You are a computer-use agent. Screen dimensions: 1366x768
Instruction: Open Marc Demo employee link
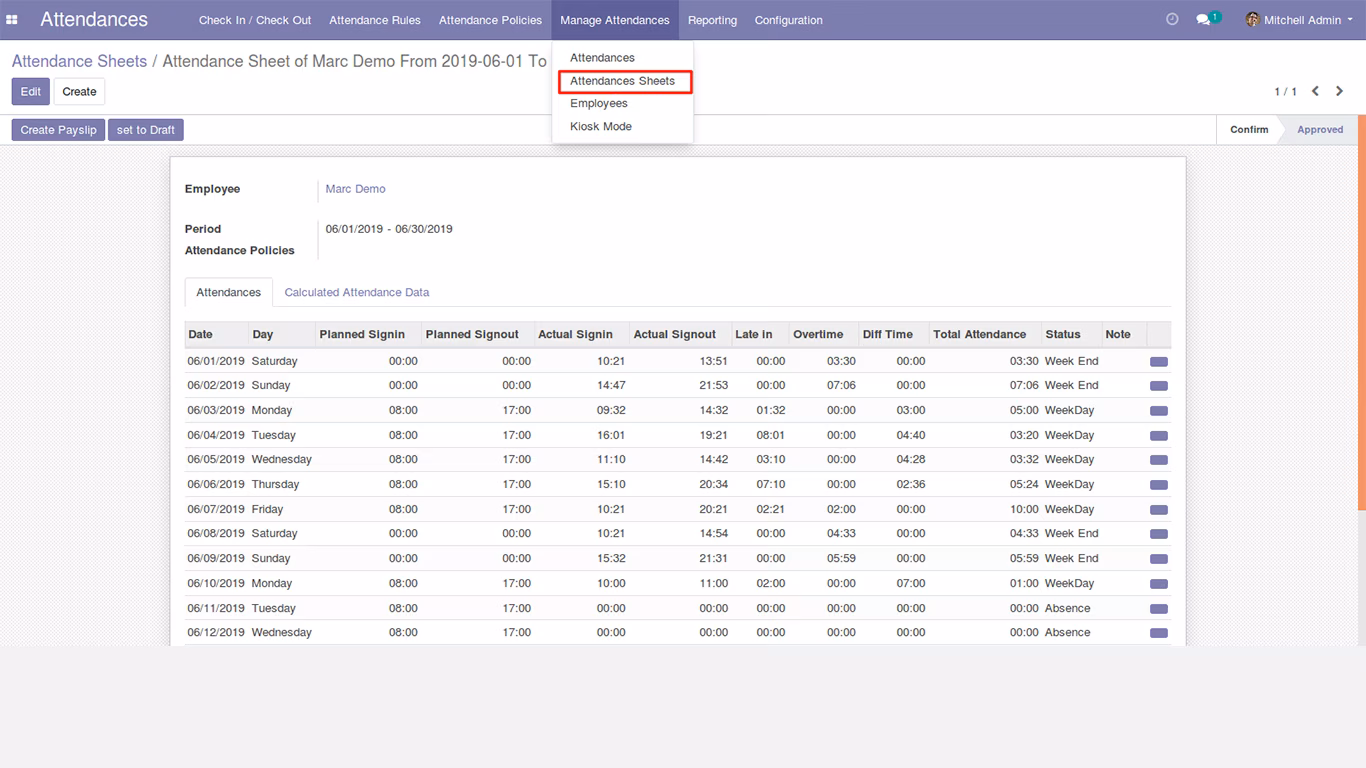click(x=355, y=189)
